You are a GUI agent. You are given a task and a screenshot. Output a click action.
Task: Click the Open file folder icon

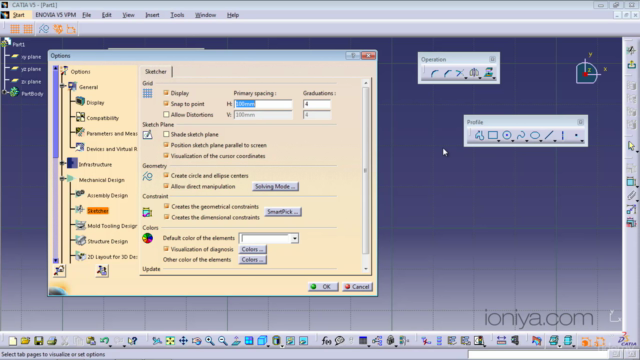click(25, 341)
